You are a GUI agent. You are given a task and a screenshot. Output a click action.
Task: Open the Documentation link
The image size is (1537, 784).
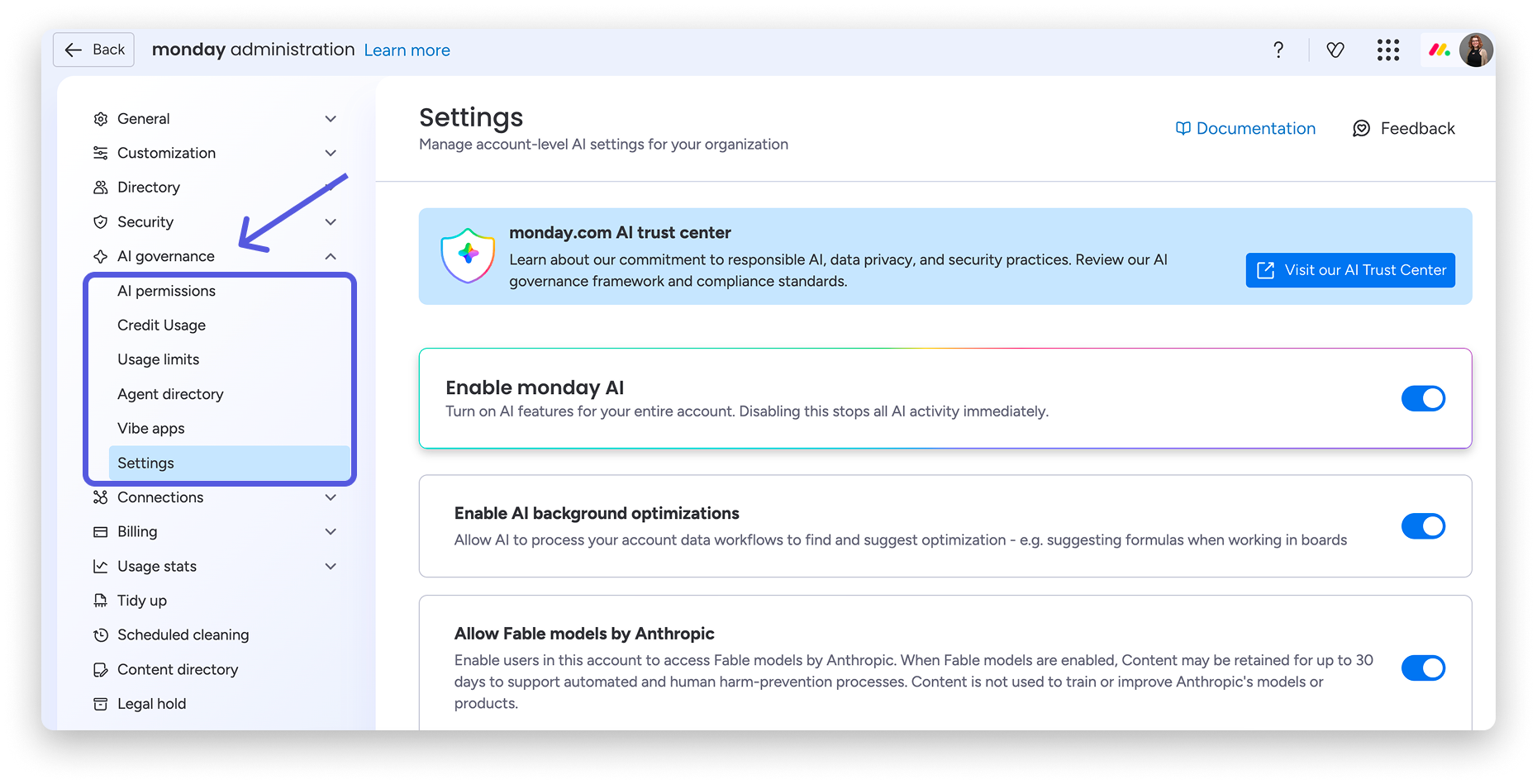[x=1245, y=128]
